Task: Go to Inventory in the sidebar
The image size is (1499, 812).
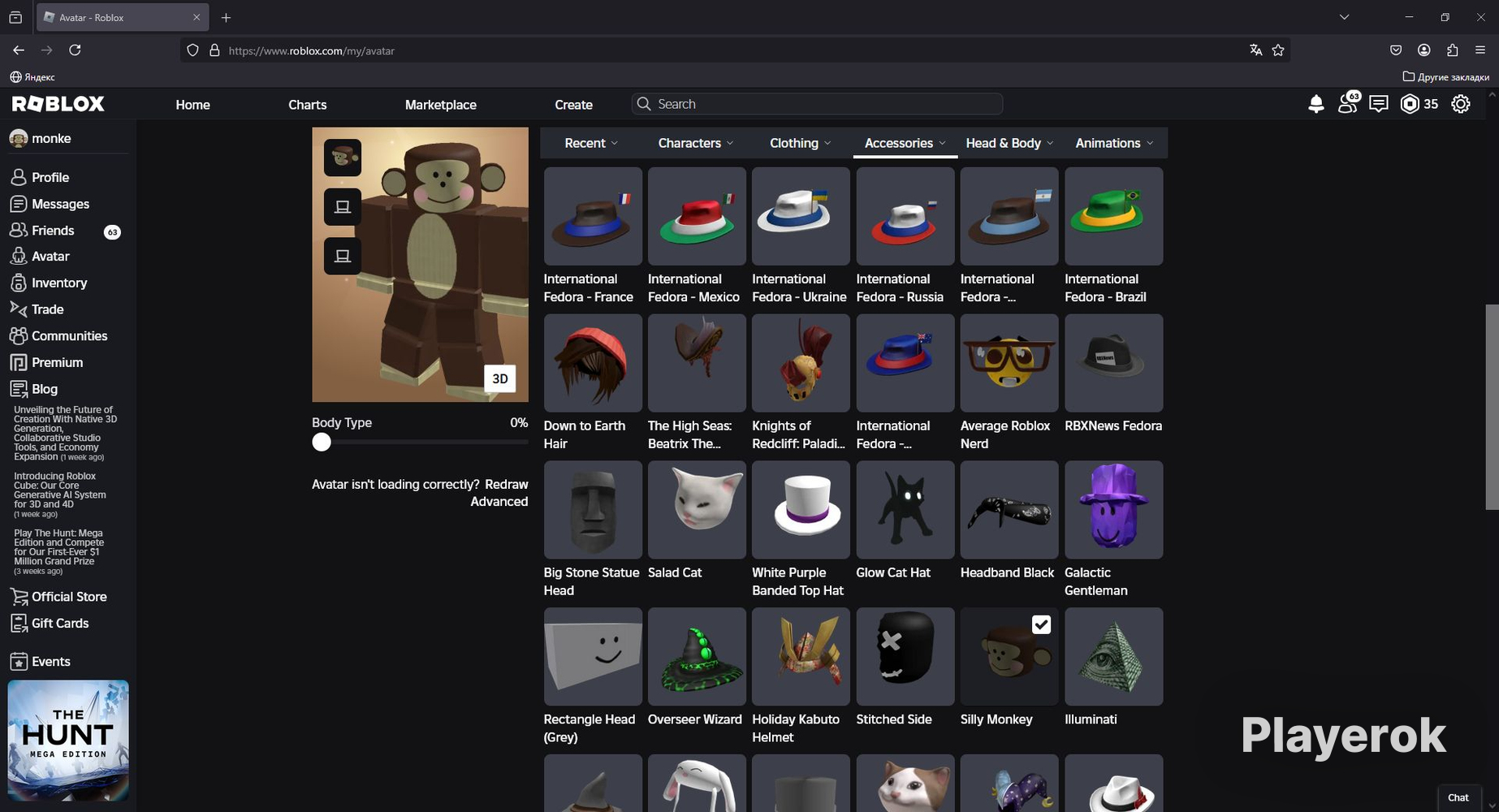Action: 48,283
